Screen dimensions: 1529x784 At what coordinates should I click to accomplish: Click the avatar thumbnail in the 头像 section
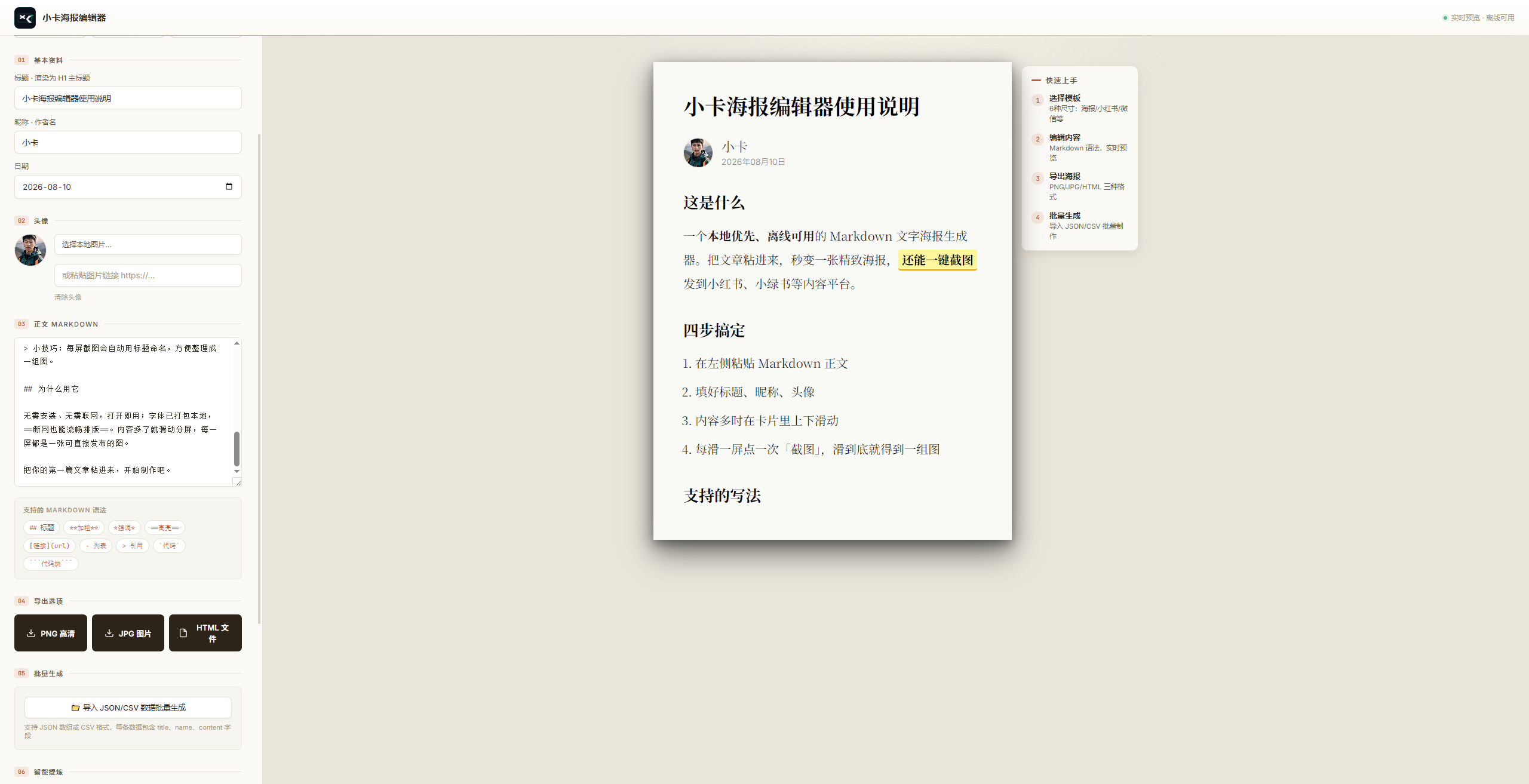(x=30, y=250)
